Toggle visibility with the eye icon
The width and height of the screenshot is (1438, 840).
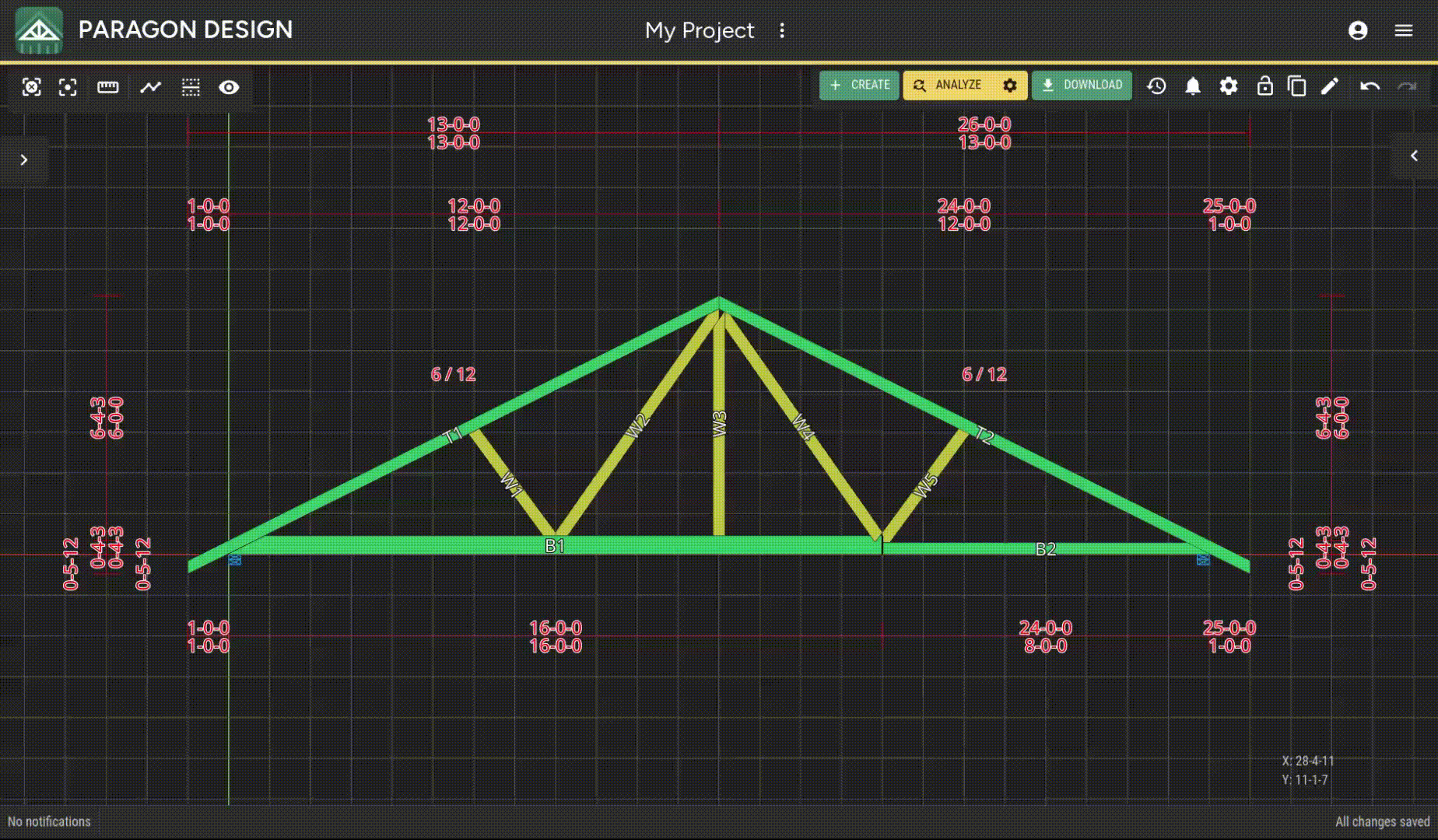229,87
